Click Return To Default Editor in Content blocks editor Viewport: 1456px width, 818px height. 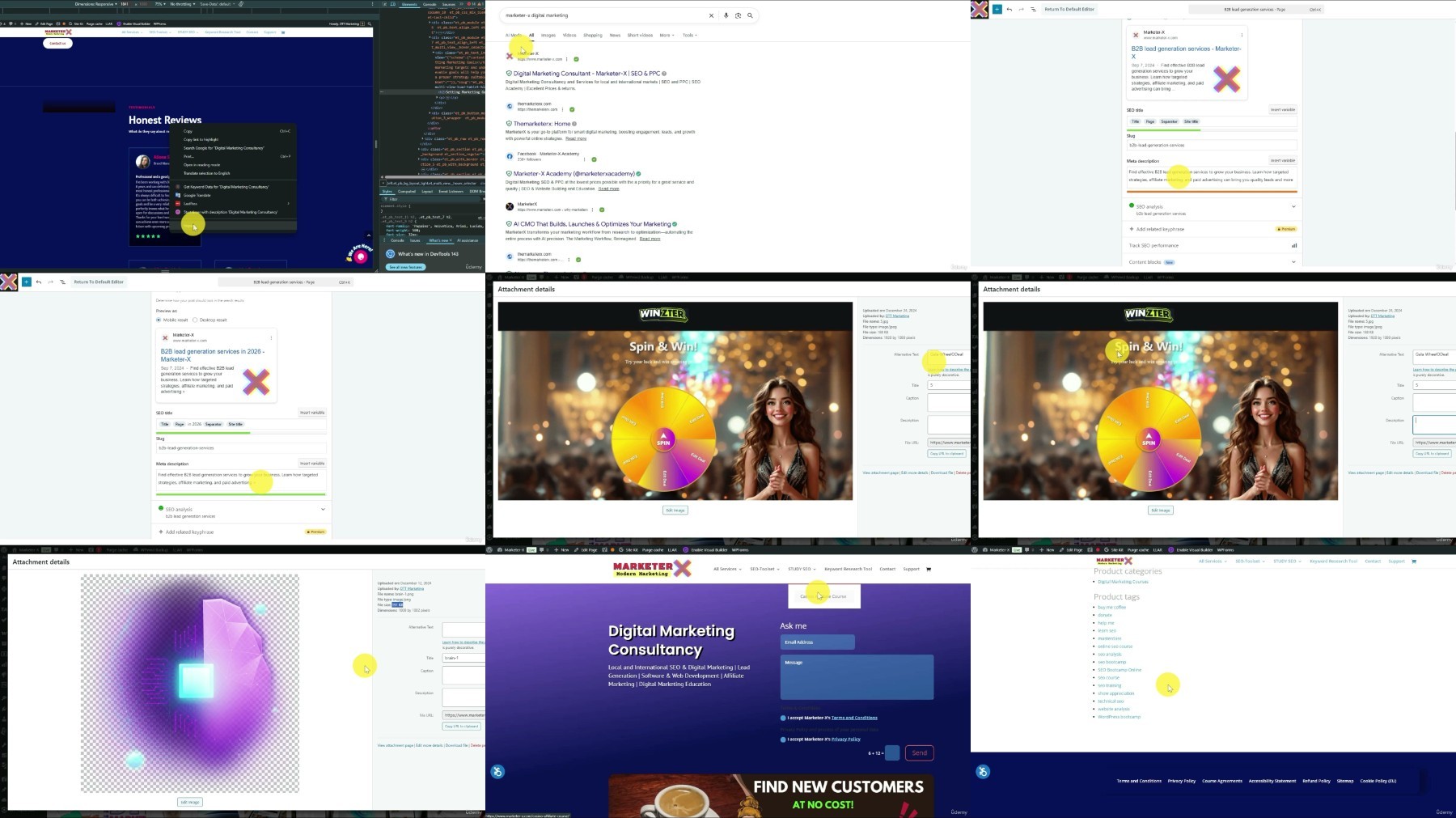[x=1069, y=9]
